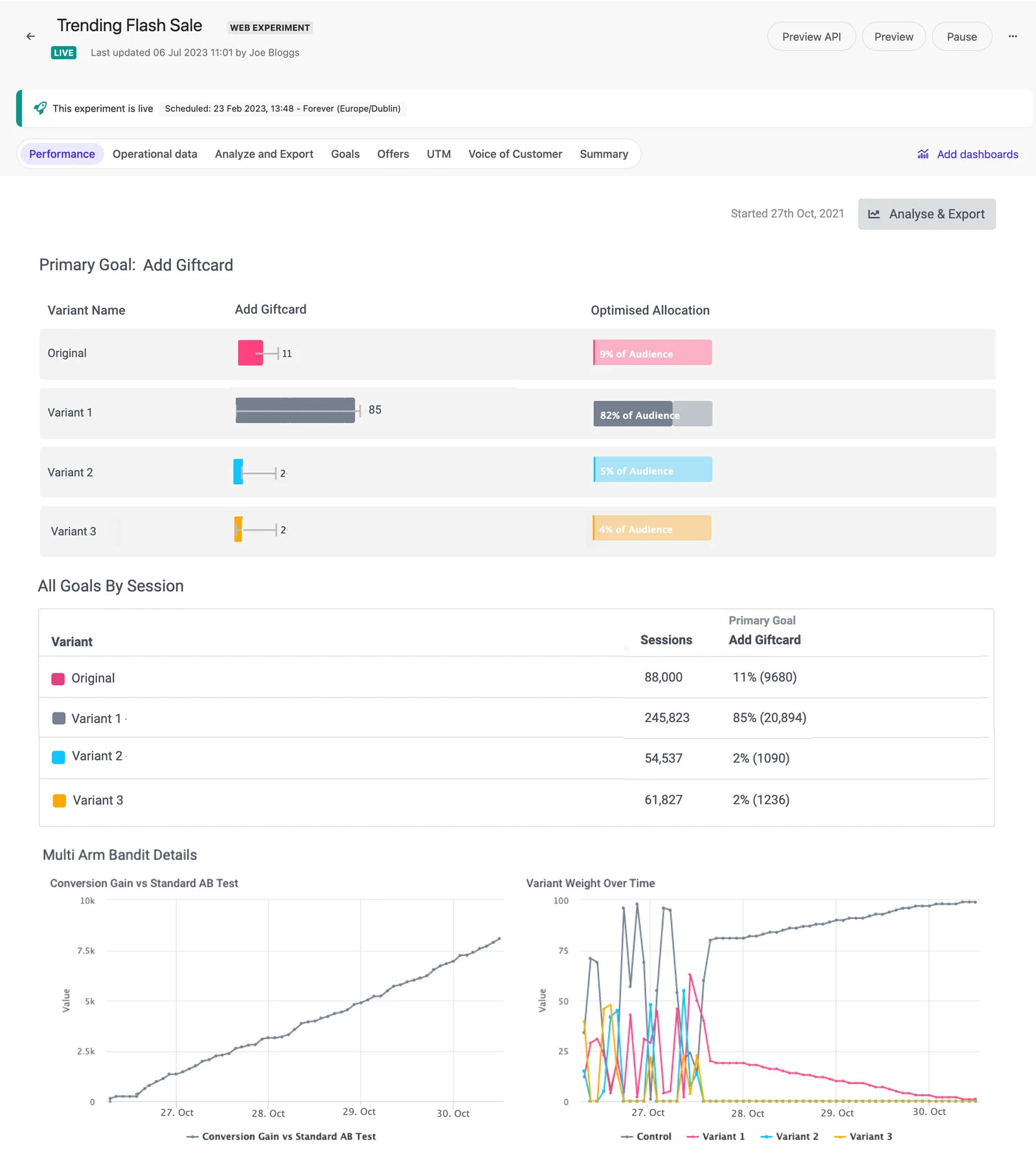1036x1156 pixels.
Task: Click the chart icon in Analyse & Export
Action: click(x=873, y=214)
